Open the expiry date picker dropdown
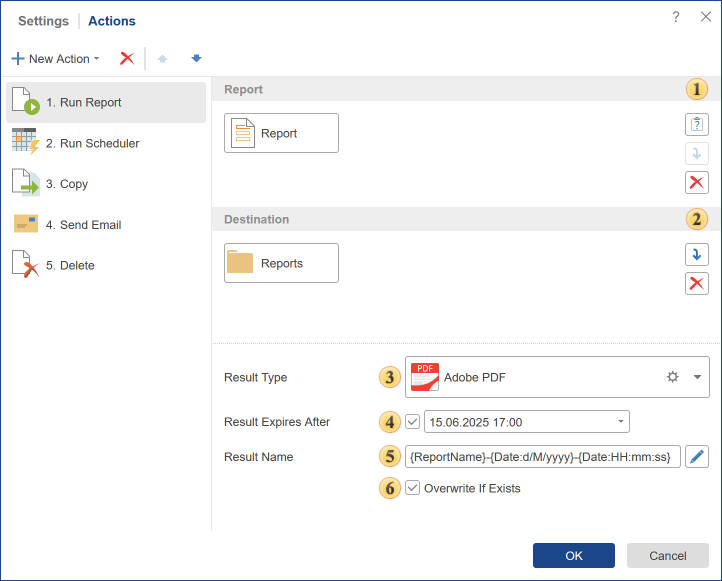The height and width of the screenshot is (581, 722). [620, 422]
